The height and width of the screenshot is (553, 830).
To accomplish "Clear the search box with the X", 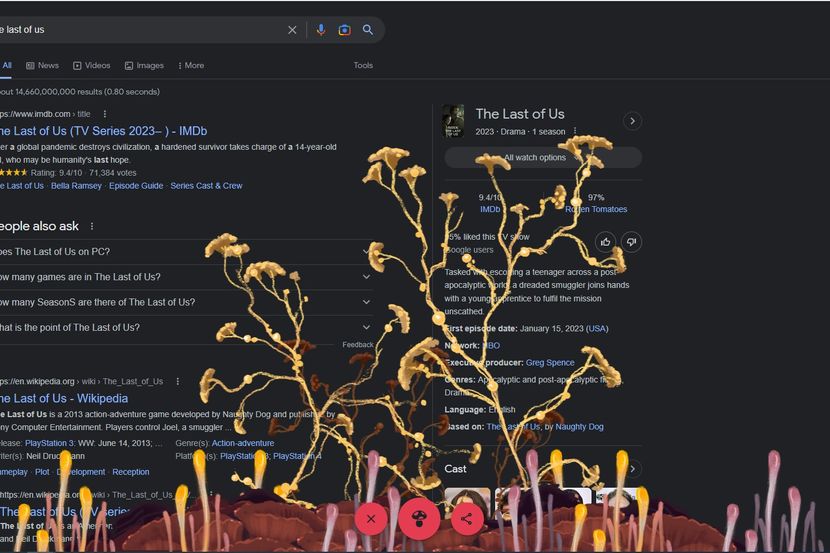I will point(292,30).
